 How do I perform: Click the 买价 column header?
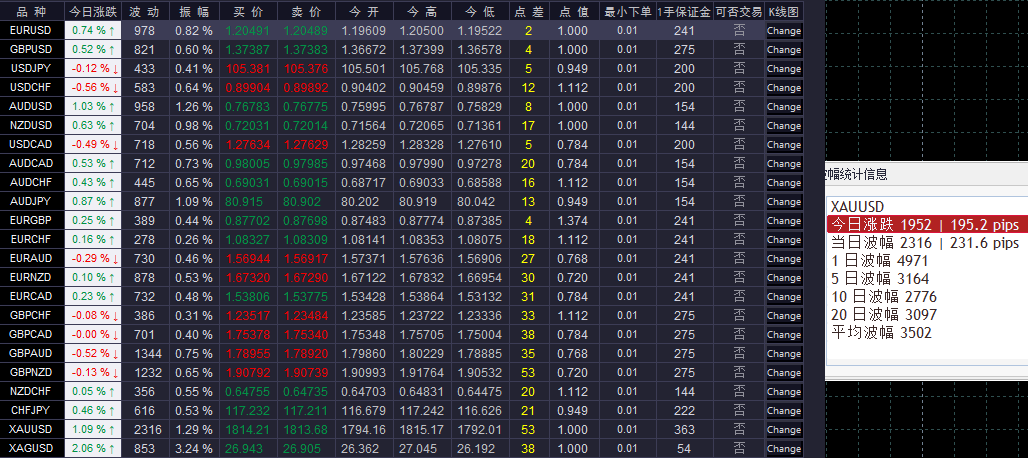[248, 11]
